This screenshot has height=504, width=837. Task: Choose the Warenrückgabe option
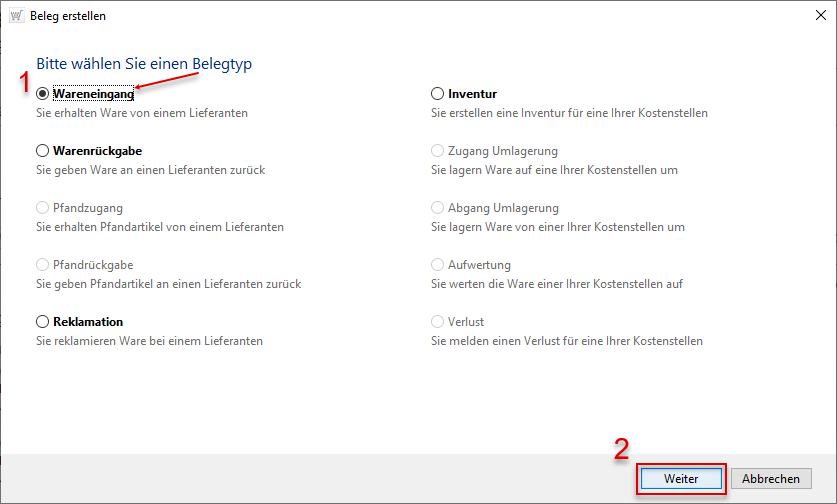[x=42, y=151]
